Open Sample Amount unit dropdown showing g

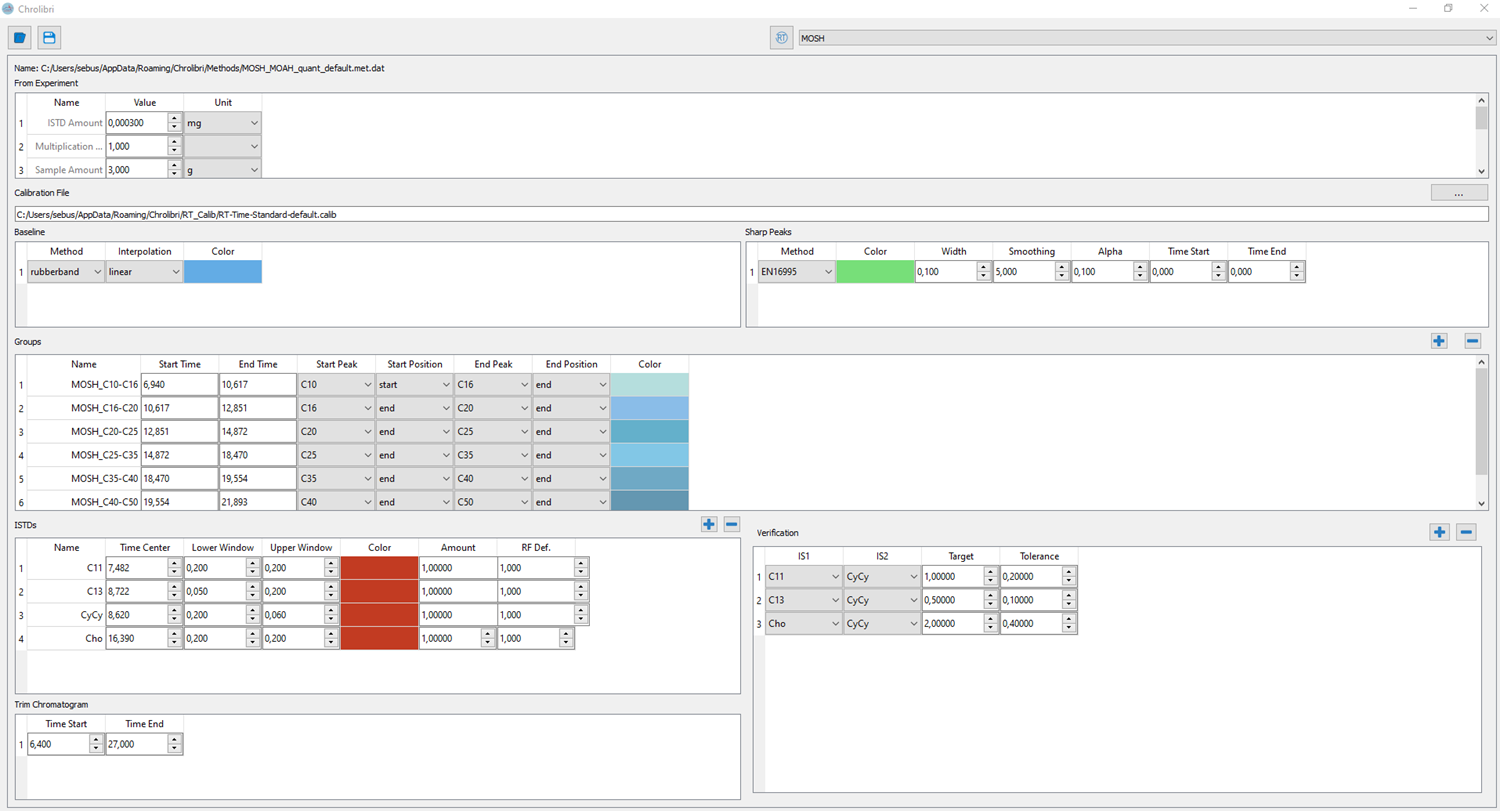click(223, 170)
